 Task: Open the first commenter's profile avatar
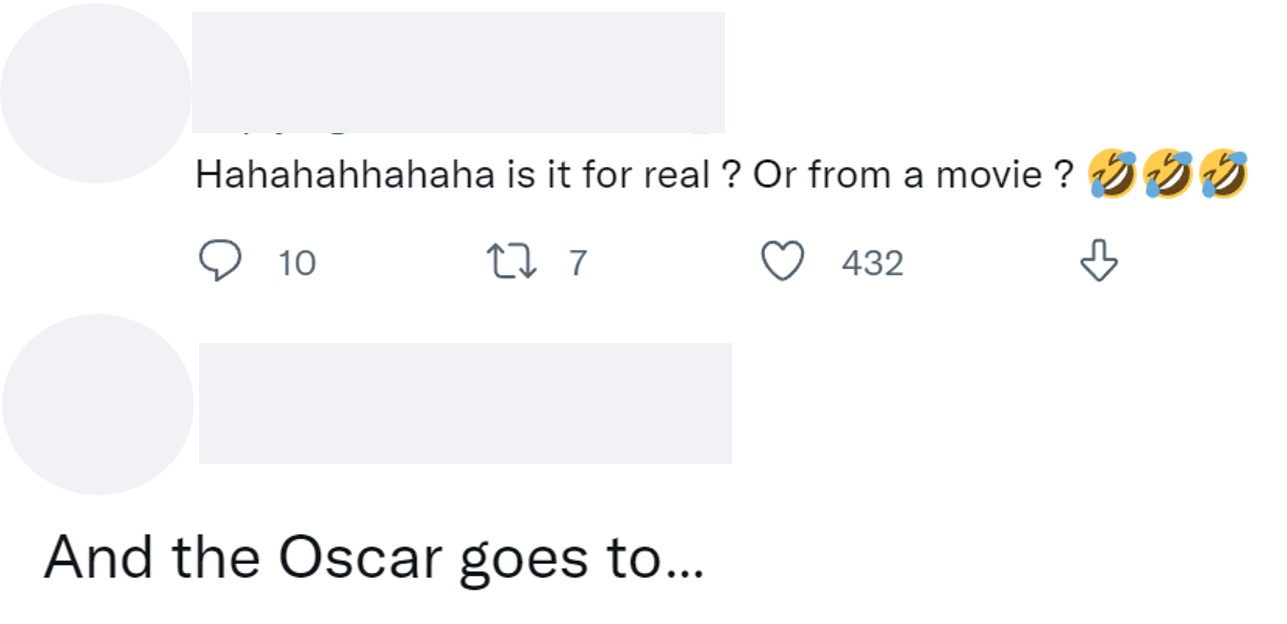coord(95,92)
